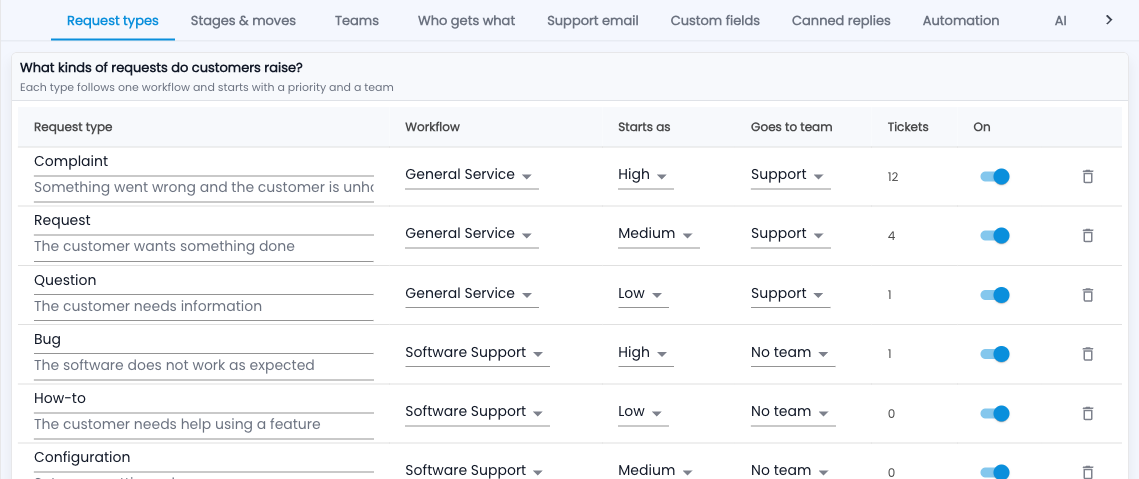The height and width of the screenshot is (479, 1139).
Task: Click the Goes to team header
Action: click(791, 127)
